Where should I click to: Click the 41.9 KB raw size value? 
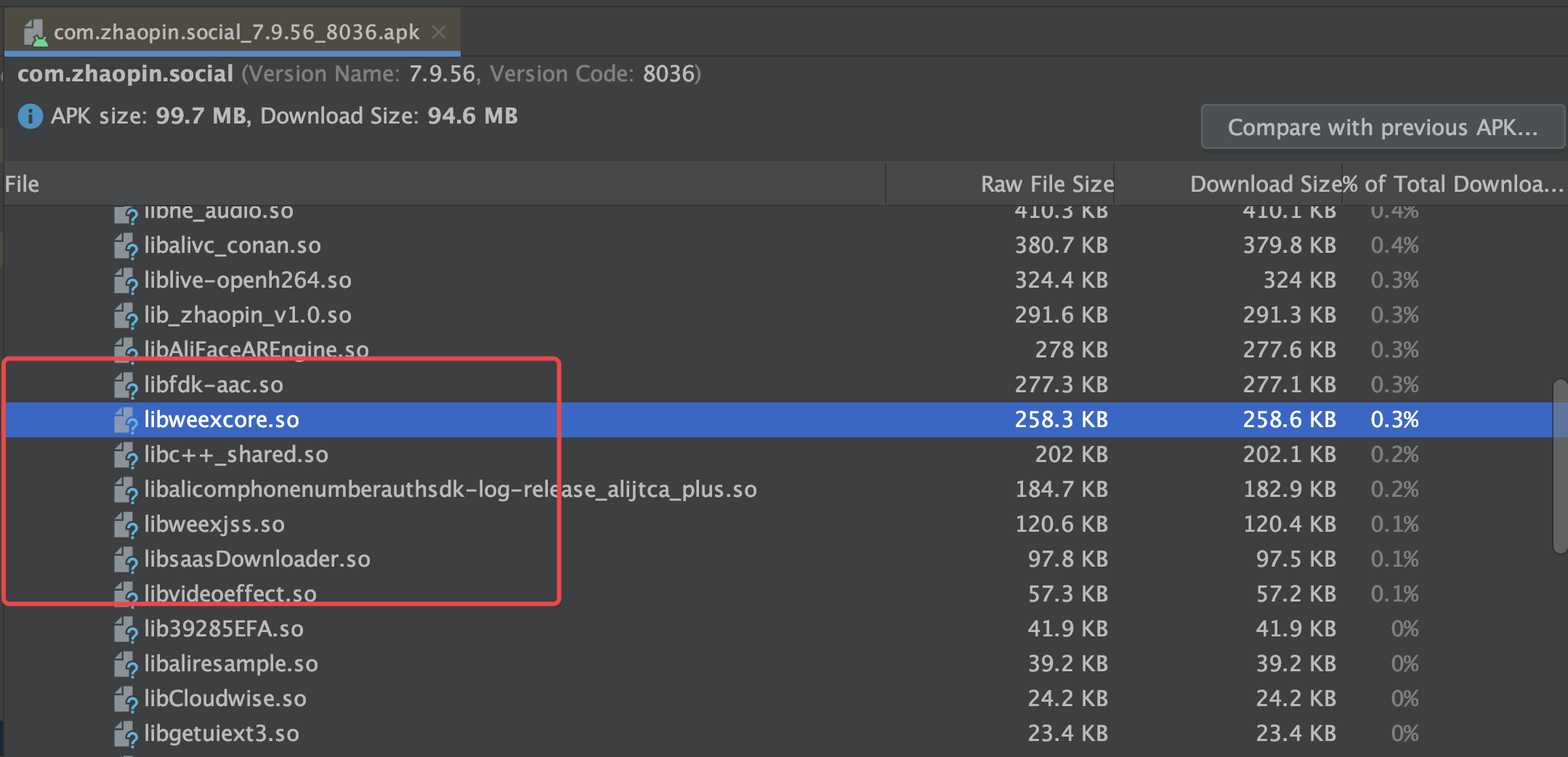pos(1068,629)
